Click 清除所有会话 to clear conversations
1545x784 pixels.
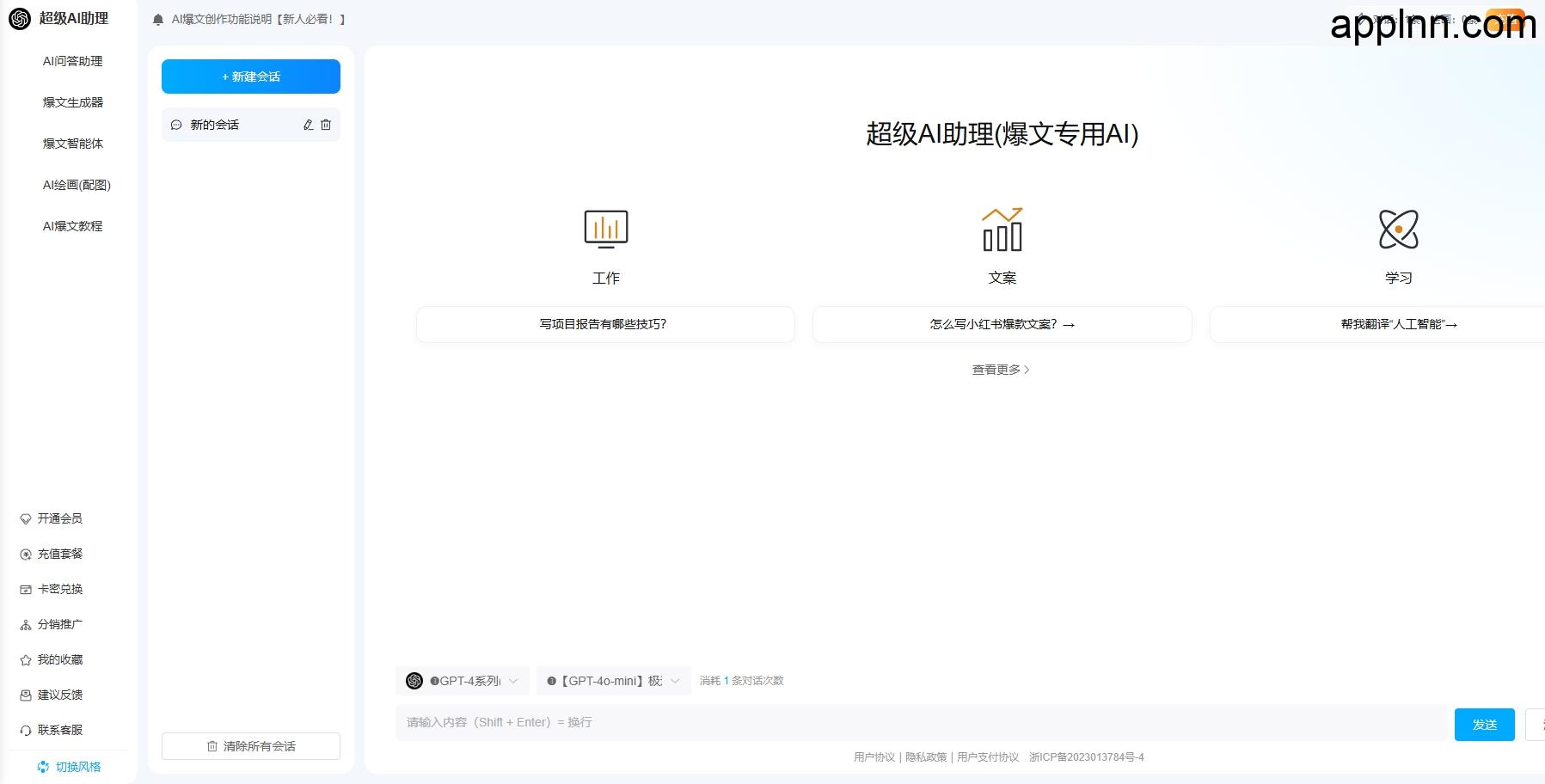coord(250,745)
